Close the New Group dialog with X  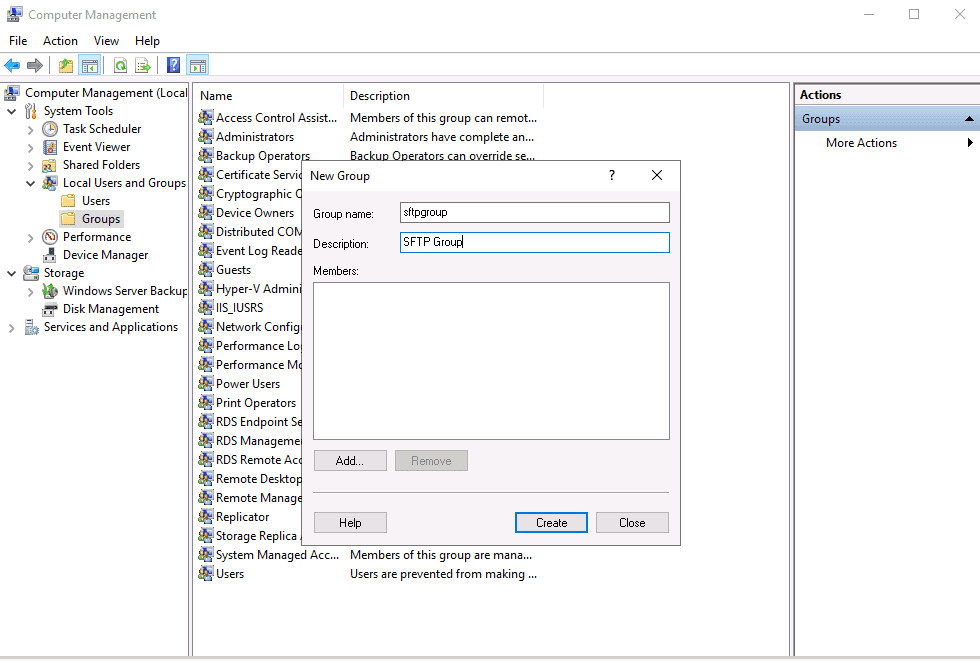pos(657,176)
